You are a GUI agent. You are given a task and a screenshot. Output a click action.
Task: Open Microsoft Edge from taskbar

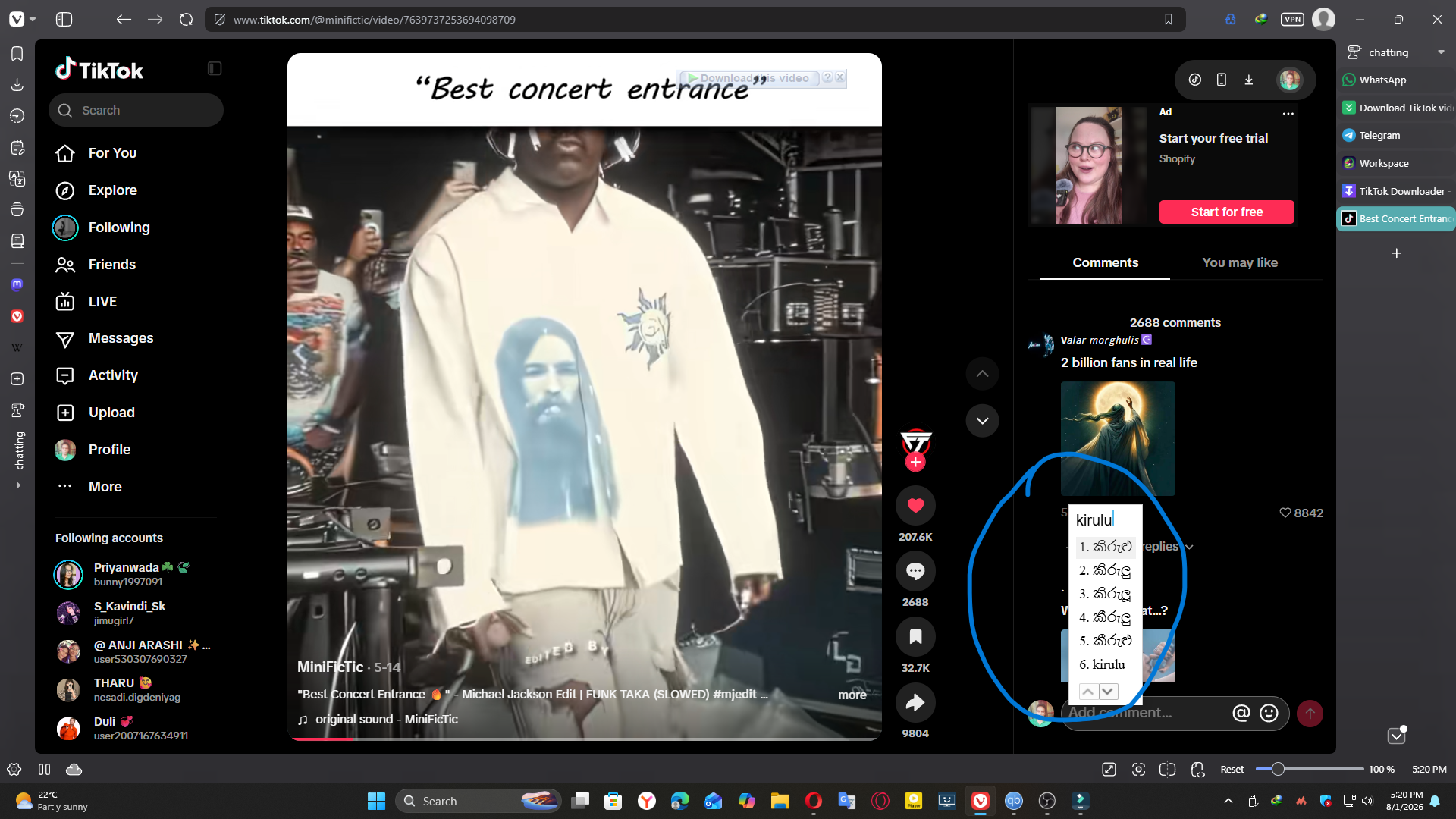[679, 801]
